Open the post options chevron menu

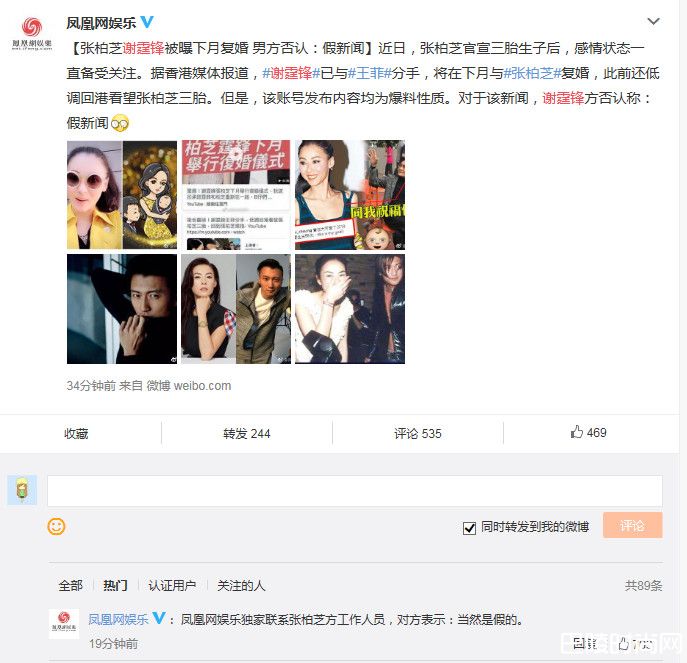click(653, 21)
